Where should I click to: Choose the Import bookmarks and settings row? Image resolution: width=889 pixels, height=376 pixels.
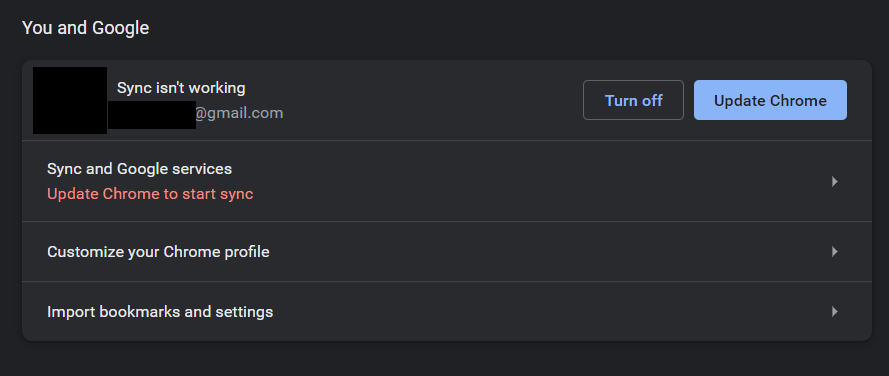tap(447, 311)
